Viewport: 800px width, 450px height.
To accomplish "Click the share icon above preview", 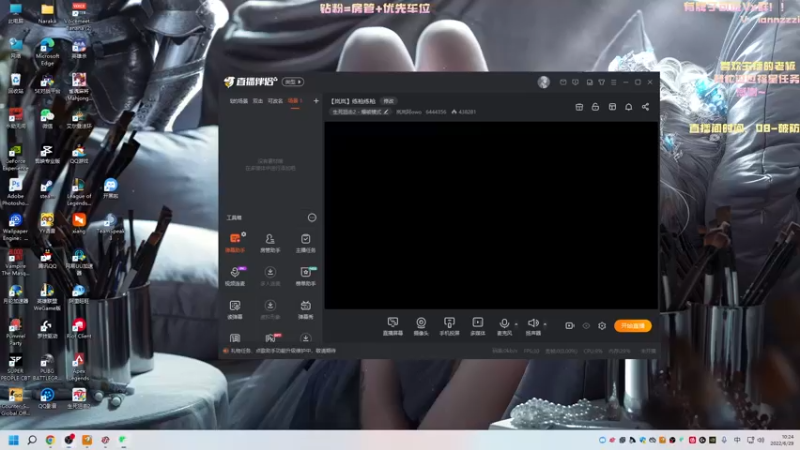I will pyautogui.click(x=645, y=107).
